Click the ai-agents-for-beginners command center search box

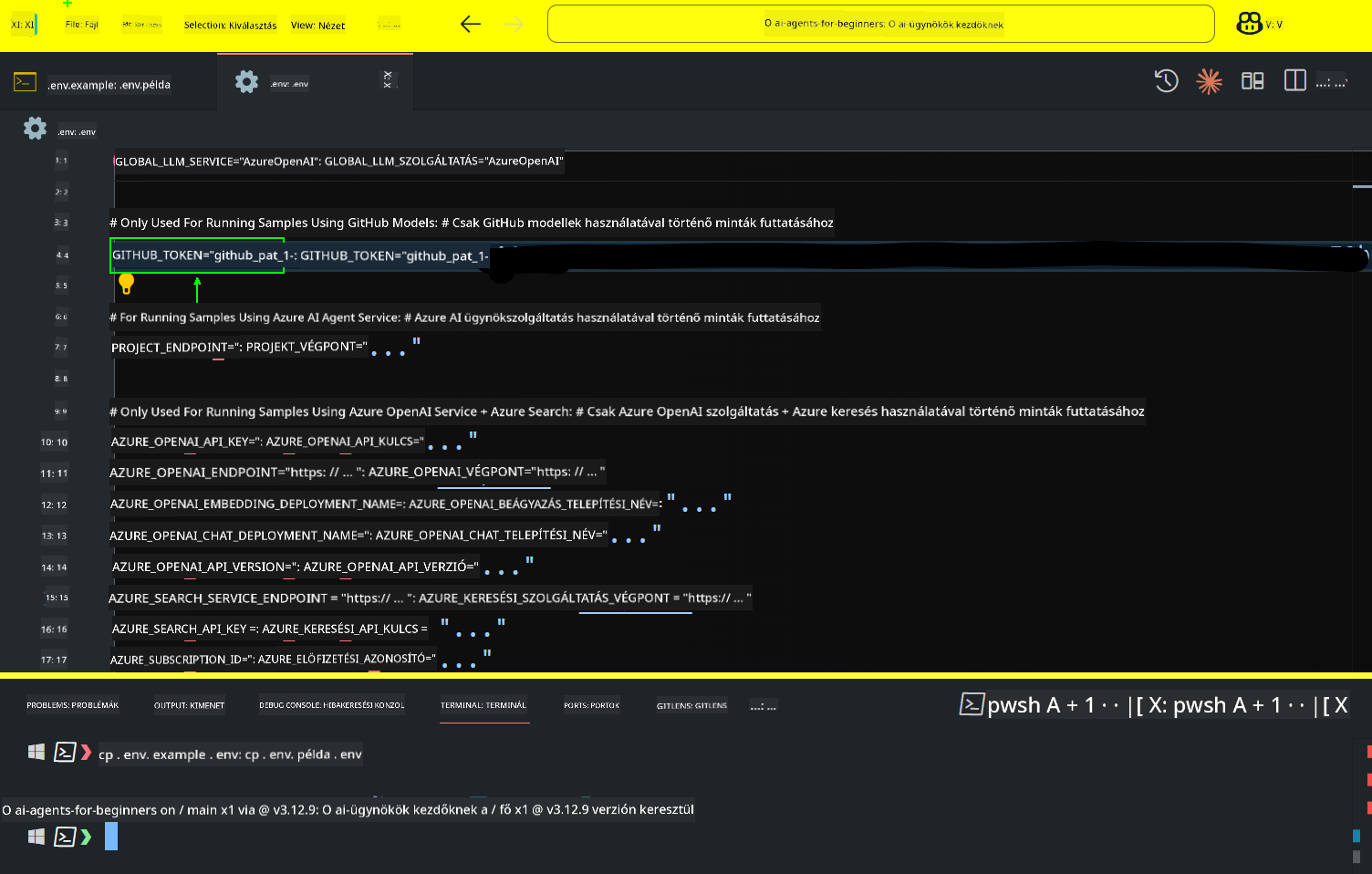coord(880,25)
